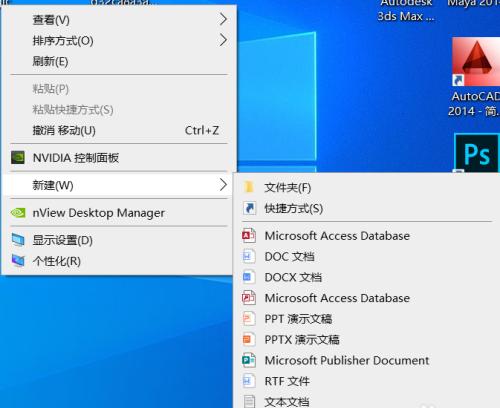Click the RTF 文件 icon

(x=249, y=381)
